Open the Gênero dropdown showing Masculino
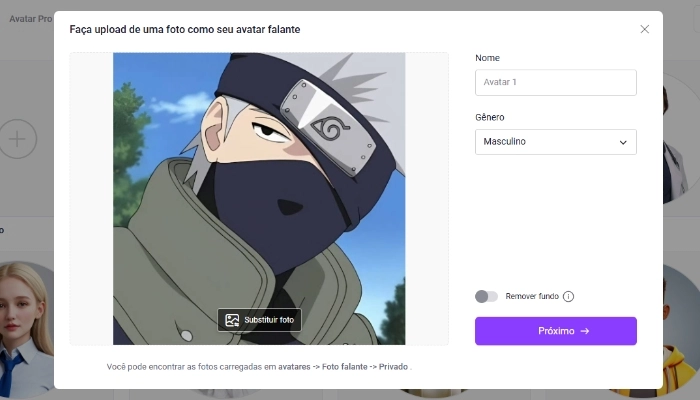The height and width of the screenshot is (400, 700). point(556,142)
